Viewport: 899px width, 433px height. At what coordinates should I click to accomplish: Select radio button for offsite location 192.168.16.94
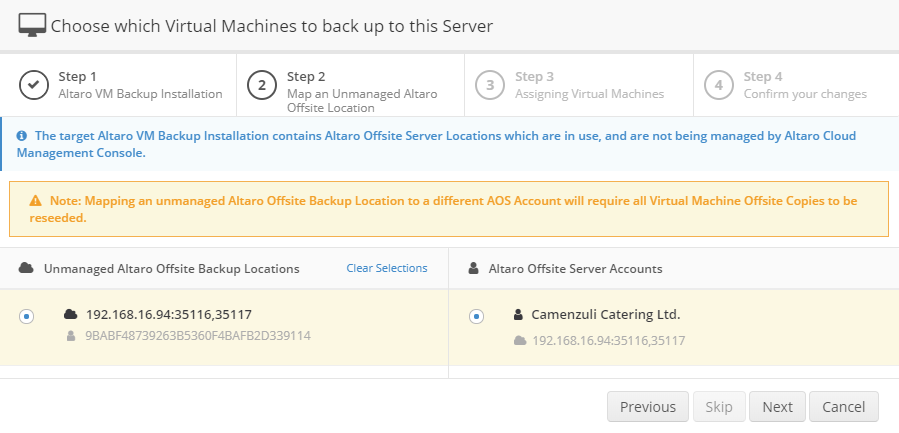27,316
